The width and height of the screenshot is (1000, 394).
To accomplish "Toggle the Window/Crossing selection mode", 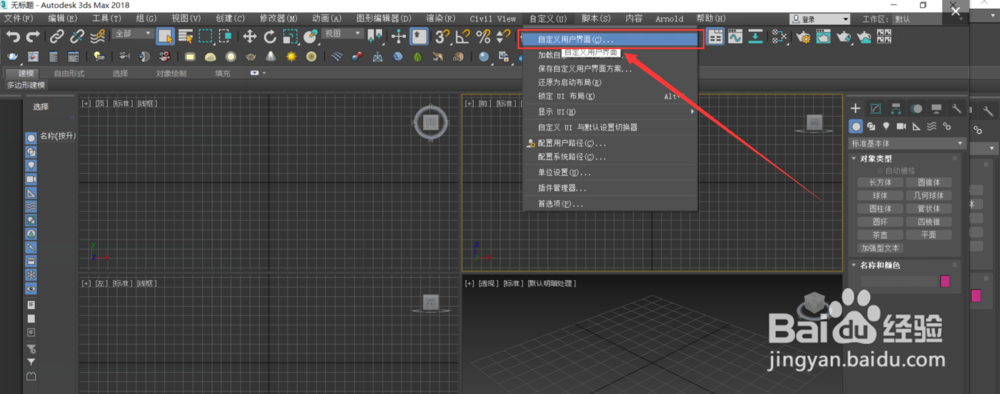I will tap(225, 37).
